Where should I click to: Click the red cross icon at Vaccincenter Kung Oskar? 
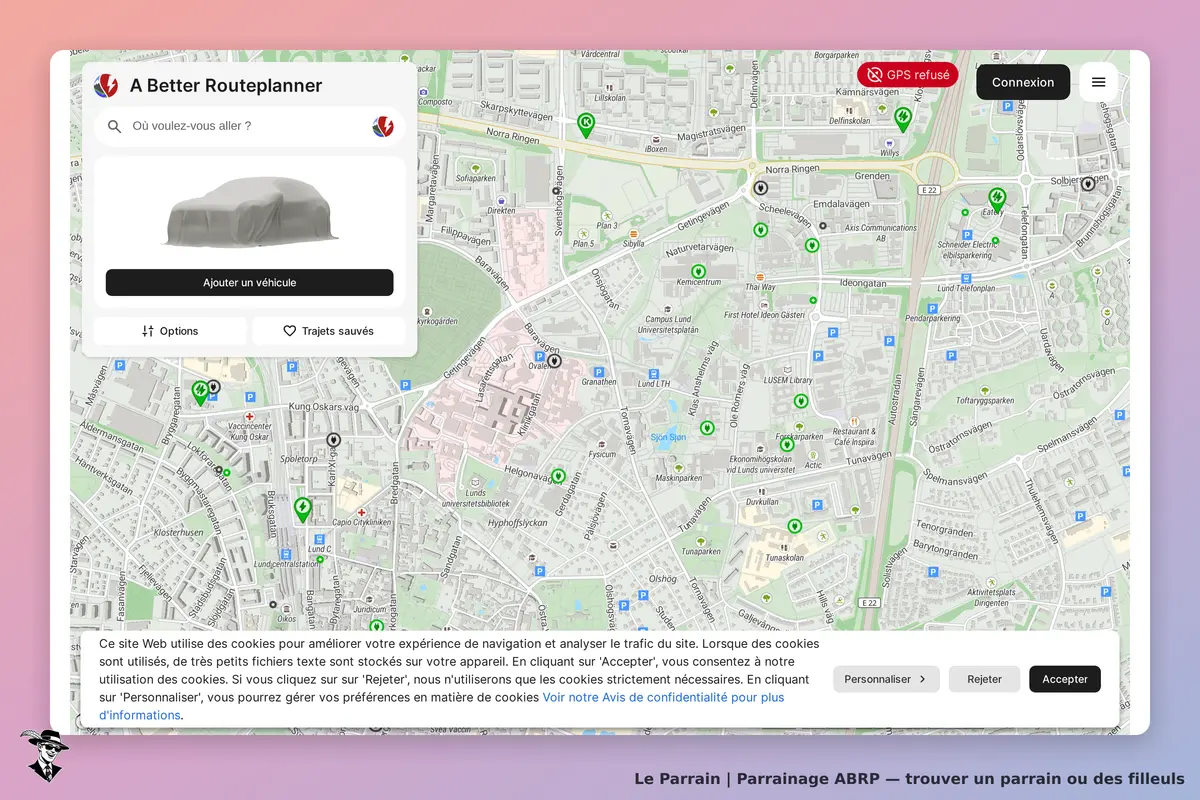click(x=250, y=415)
